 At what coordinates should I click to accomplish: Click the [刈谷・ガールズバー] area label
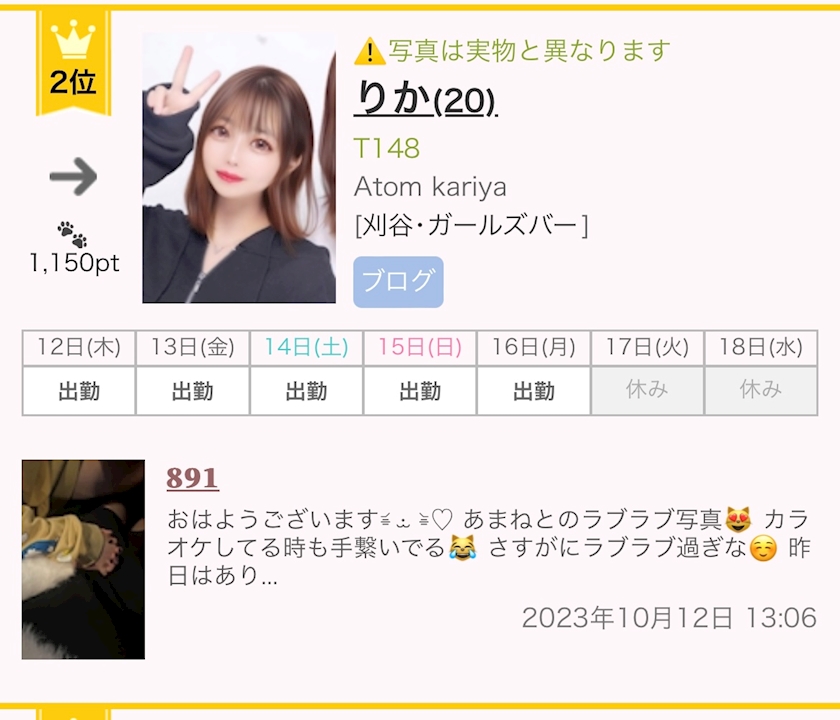[471, 225]
